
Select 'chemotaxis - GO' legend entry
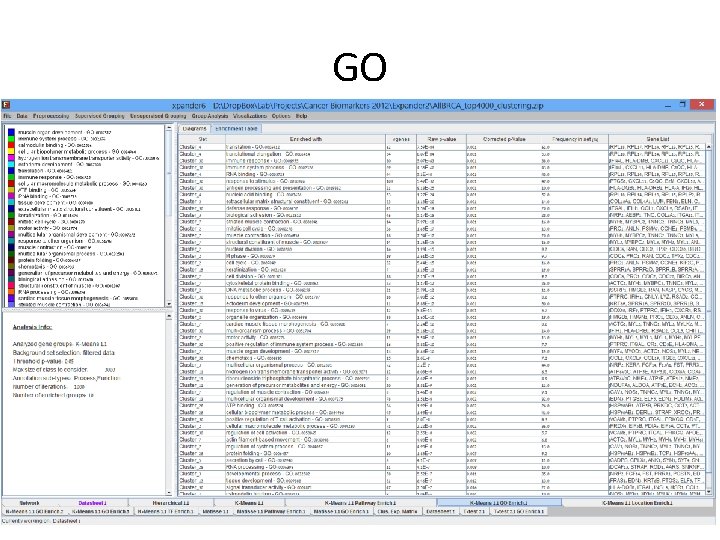tap(46, 266)
